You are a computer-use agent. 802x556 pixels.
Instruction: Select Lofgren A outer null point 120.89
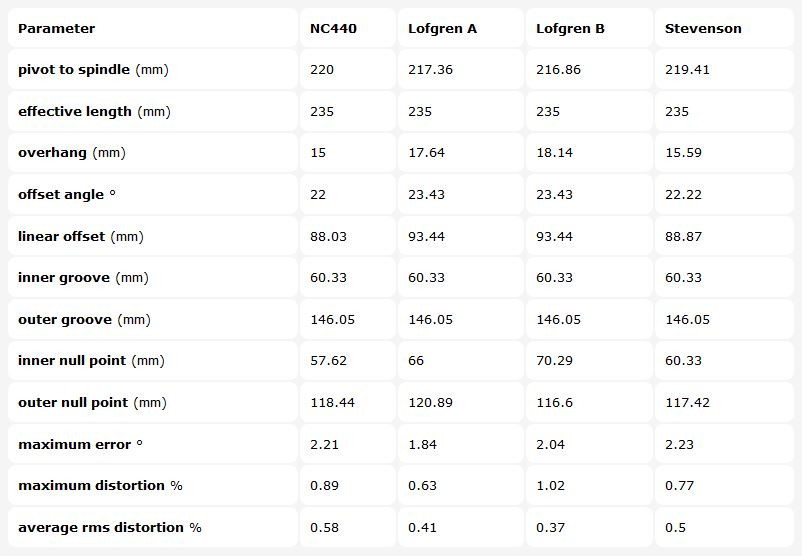[x=430, y=402]
